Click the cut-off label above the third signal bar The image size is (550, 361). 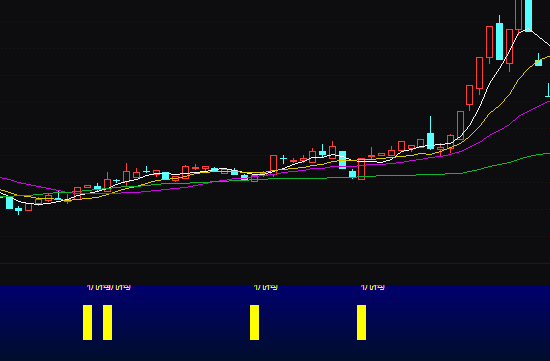tap(266, 288)
